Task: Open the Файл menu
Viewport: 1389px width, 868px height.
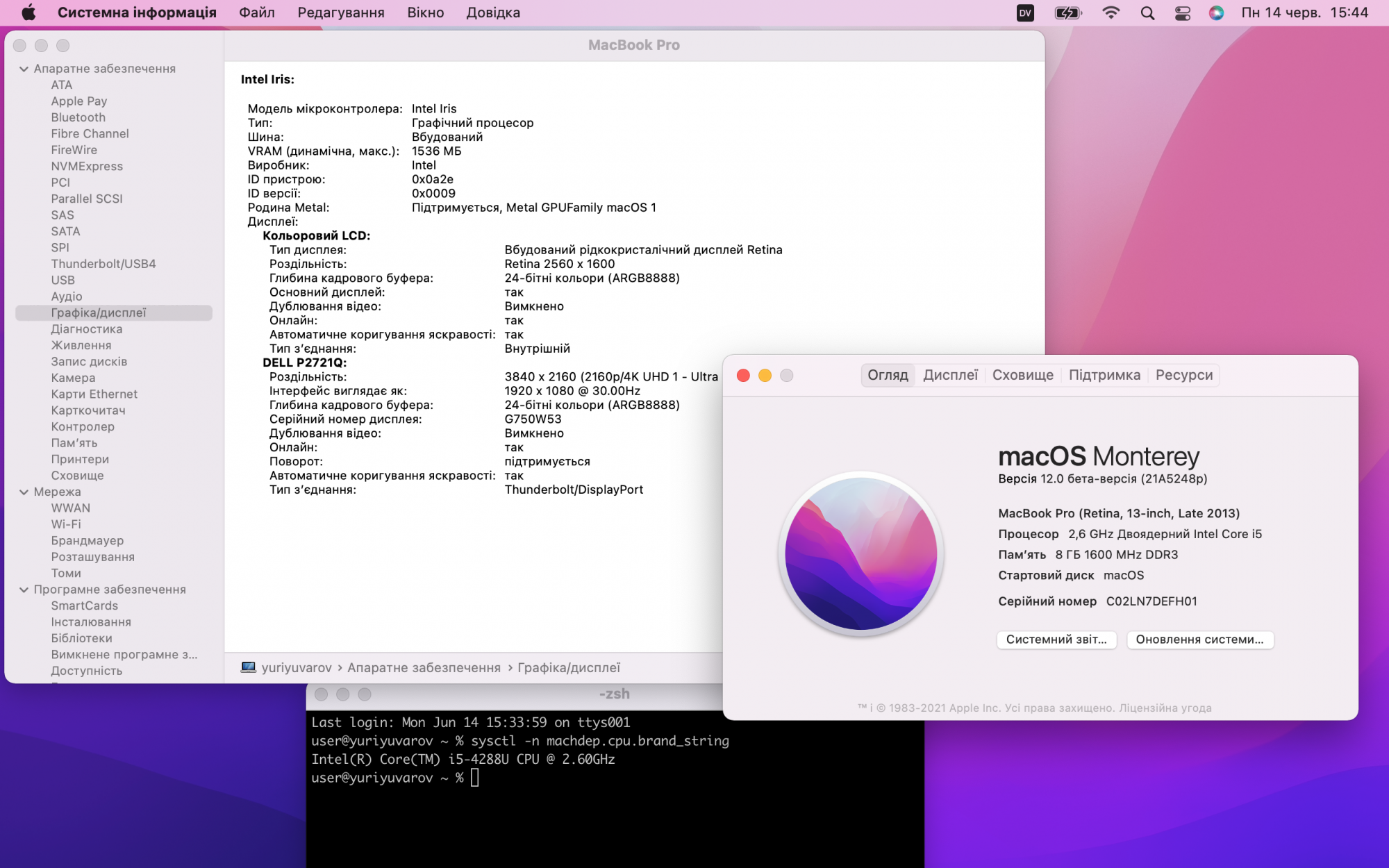Action: click(256, 12)
